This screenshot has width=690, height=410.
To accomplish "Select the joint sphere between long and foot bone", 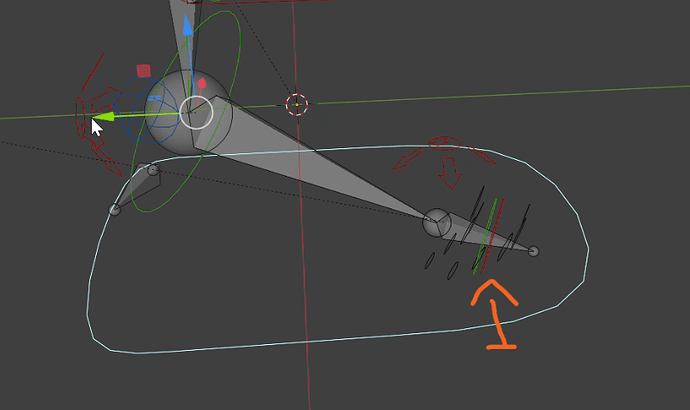I will tap(437, 223).
